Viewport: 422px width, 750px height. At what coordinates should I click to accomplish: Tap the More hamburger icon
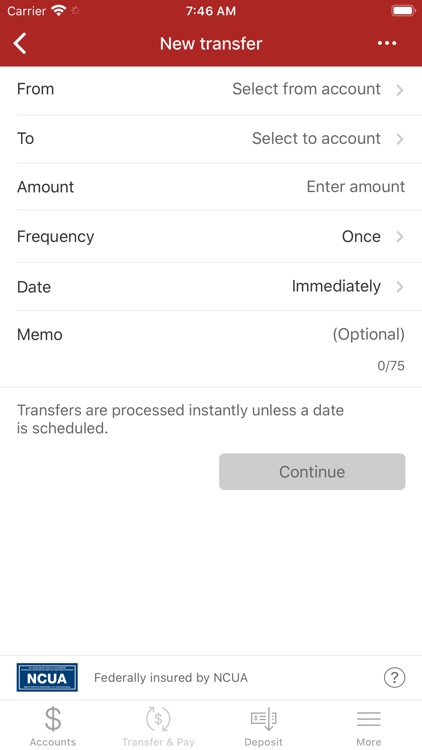click(x=368, y=719)
